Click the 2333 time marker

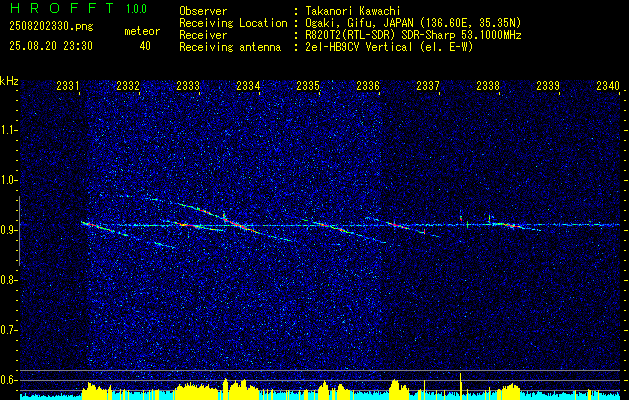click(188, 86)
